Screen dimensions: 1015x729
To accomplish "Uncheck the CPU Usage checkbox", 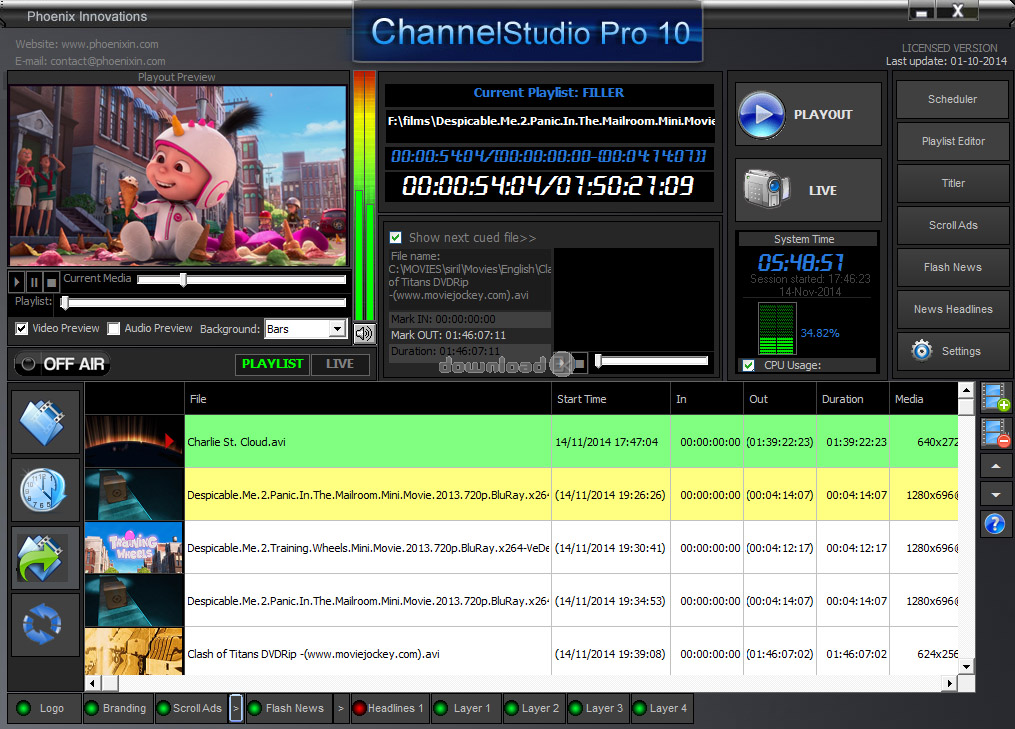I will click(x=748, y=365).
